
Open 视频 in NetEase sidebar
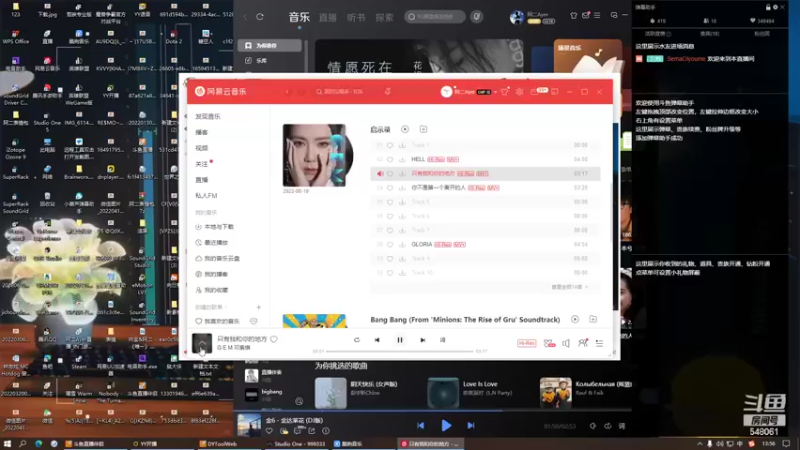[x=202, y=148]
